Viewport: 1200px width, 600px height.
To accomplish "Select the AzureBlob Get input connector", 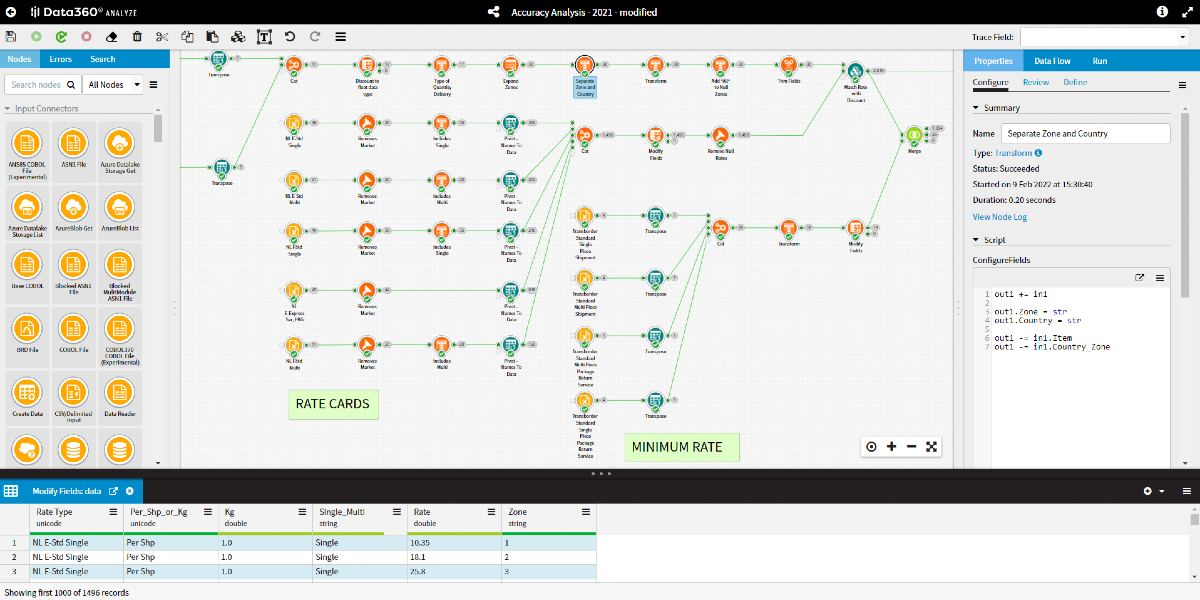I will [73, 208].
